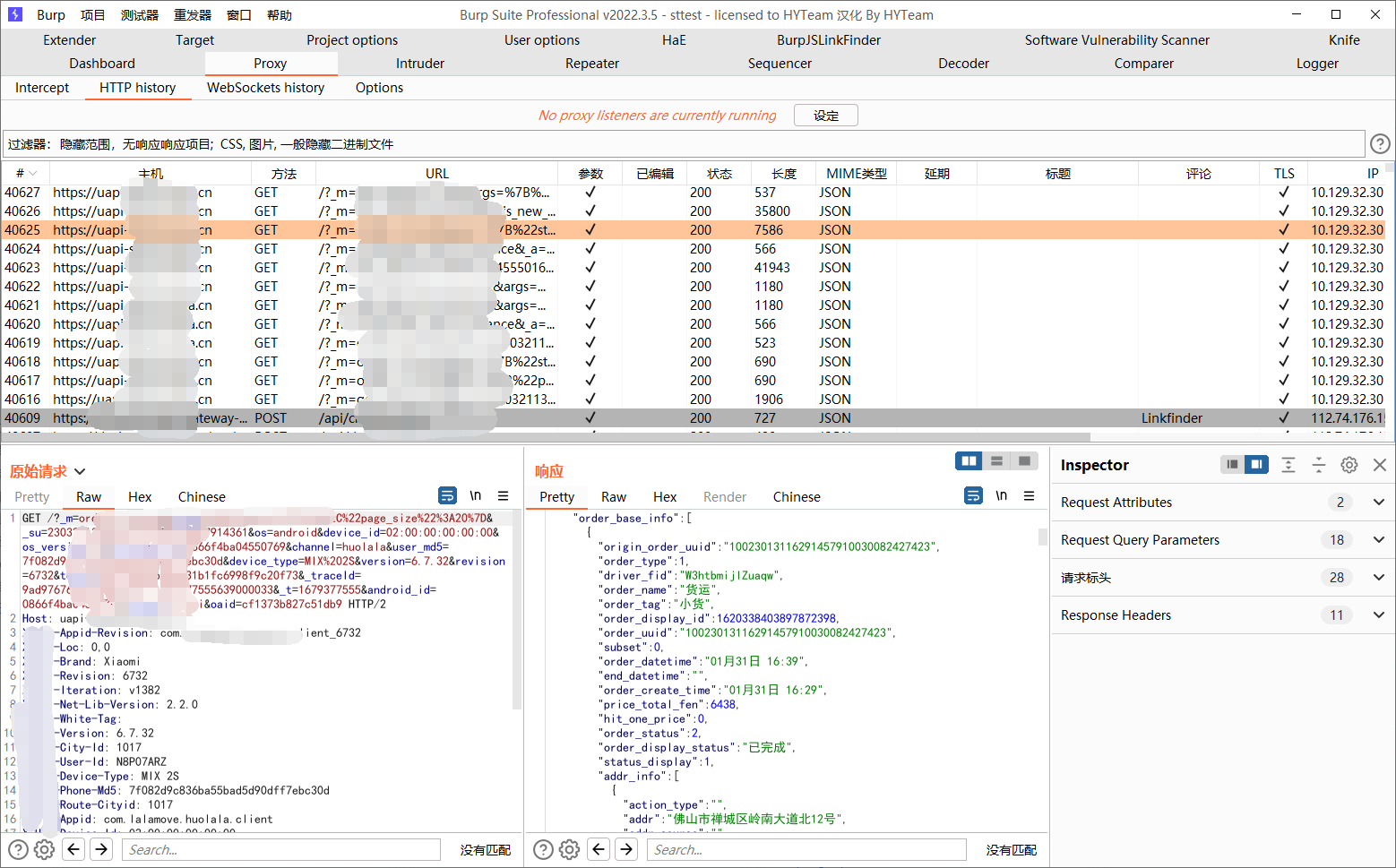Go to next request search match
Image resolution: width=1396 pixels, height=868 pixels.
click(102, 849)
